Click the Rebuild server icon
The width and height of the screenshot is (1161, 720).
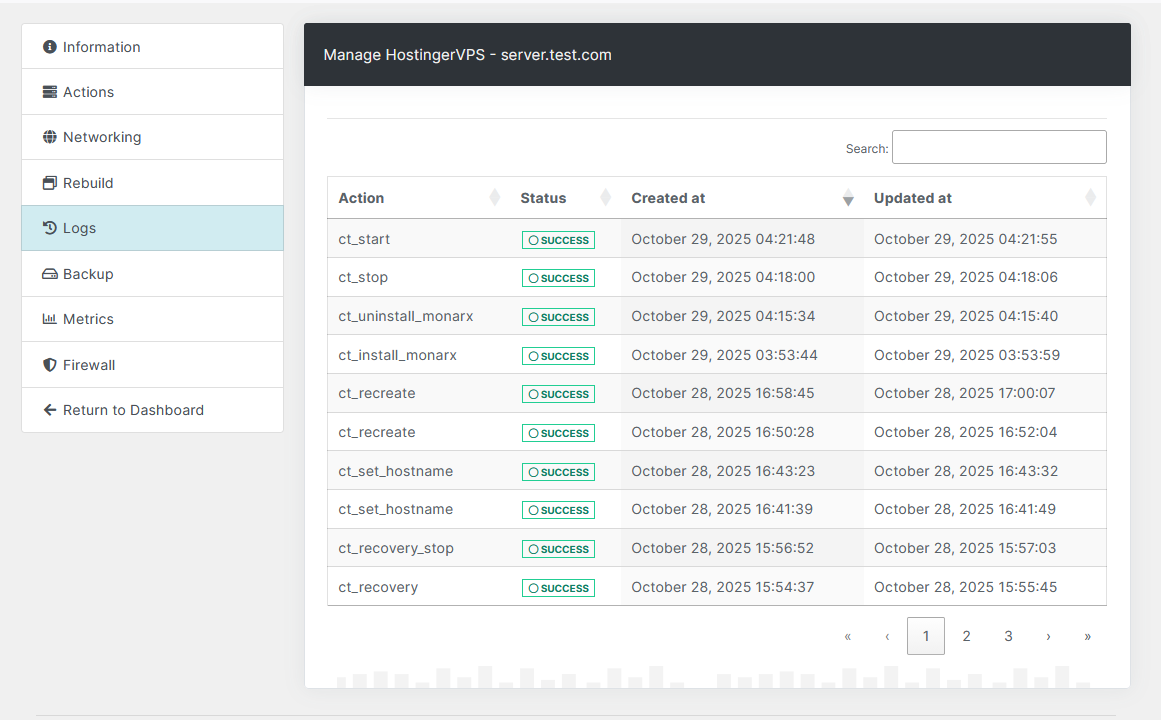pos(48,182)
